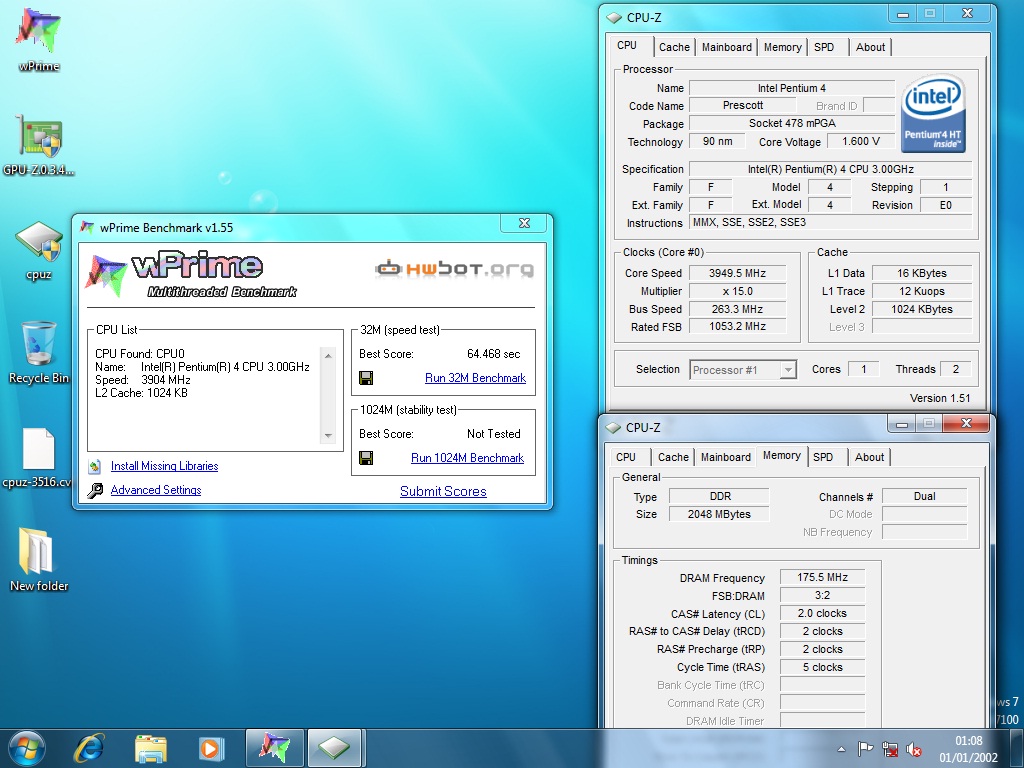Run the 1024M Benchmark
Viewport: 1024px width, 768px height.
[x=468, y=458]
